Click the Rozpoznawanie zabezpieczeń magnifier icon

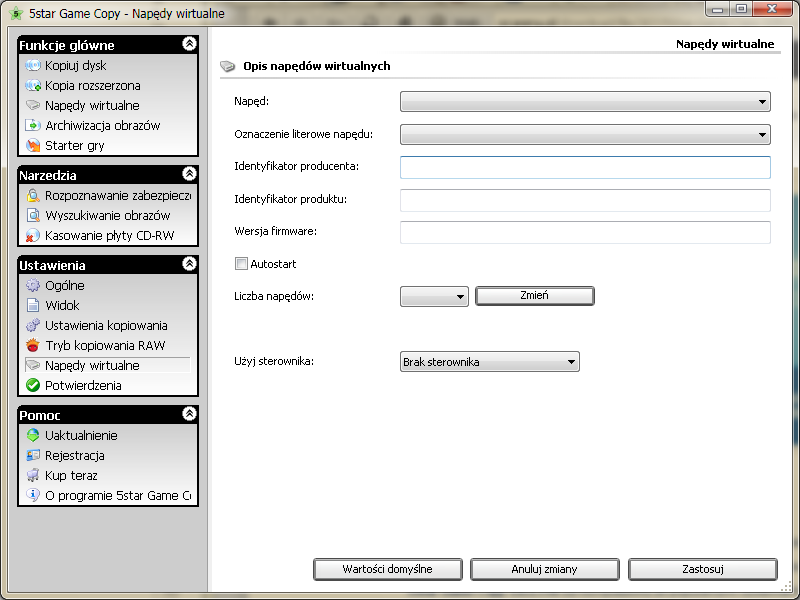[x=33, y=195]
